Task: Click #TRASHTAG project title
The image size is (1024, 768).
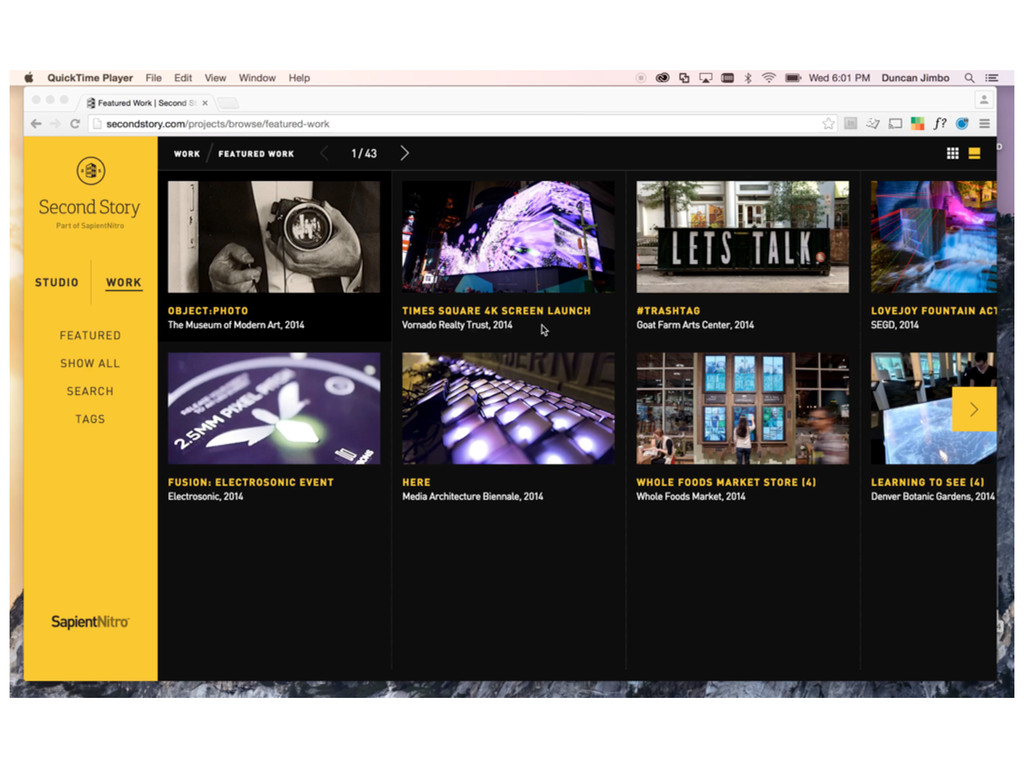Action: 668,311
